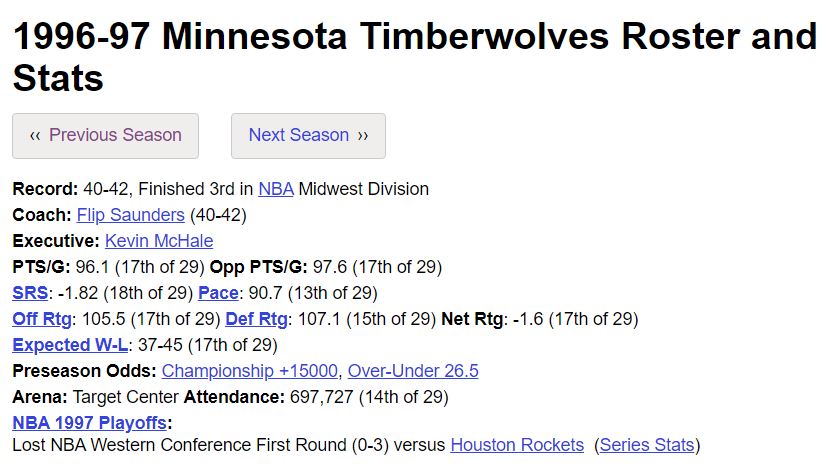
Task: Open coach Flip Saunders' page
Action: 131,215
